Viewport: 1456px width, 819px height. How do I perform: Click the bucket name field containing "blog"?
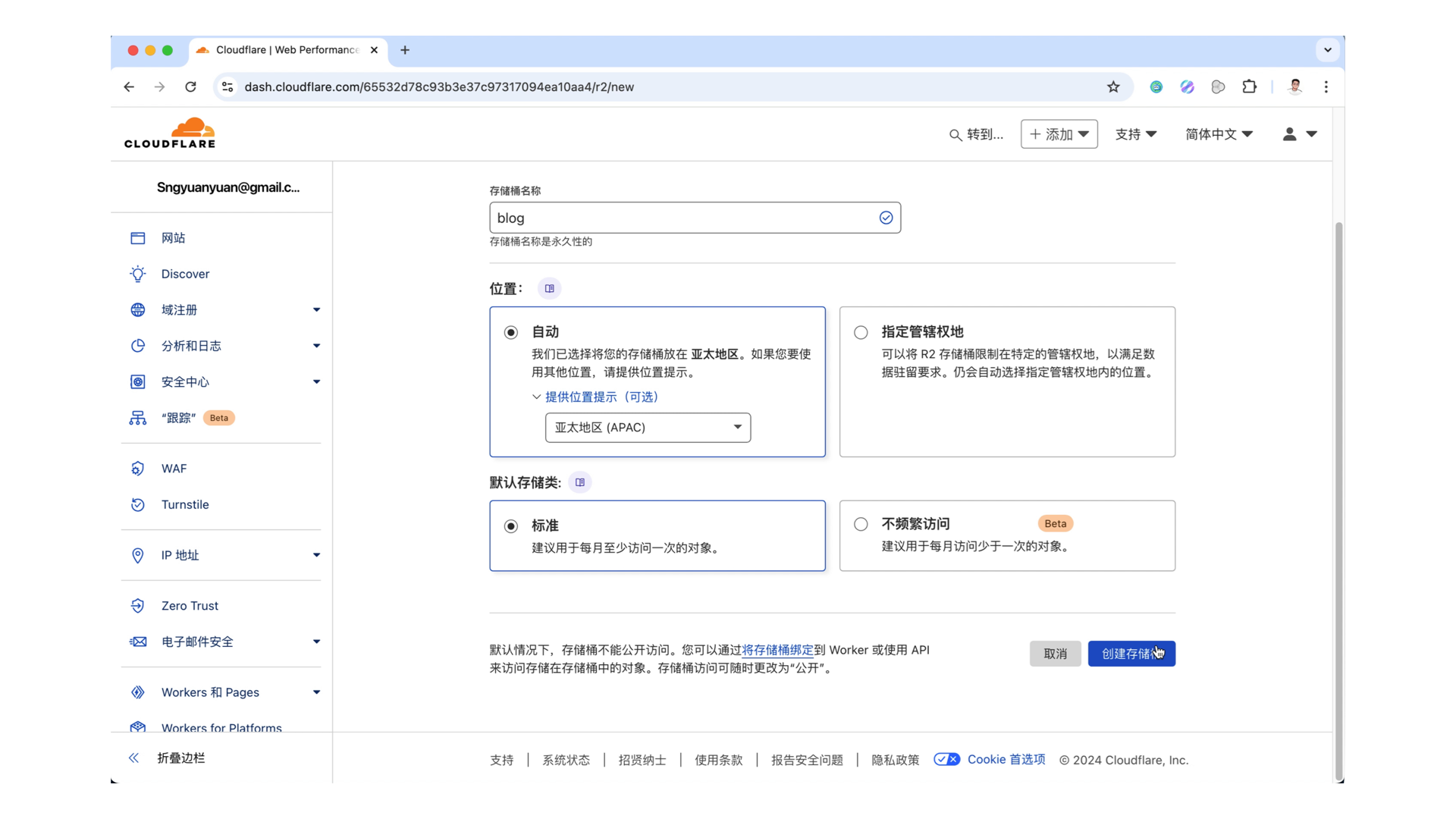[682, 218]
